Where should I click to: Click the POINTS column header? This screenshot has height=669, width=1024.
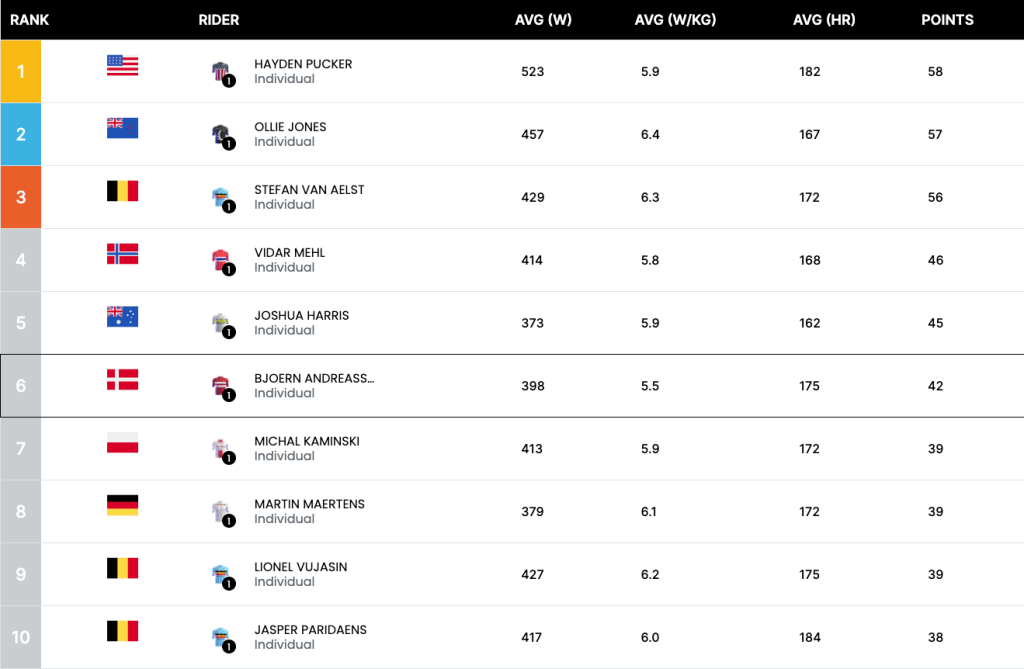click(947, 20)
